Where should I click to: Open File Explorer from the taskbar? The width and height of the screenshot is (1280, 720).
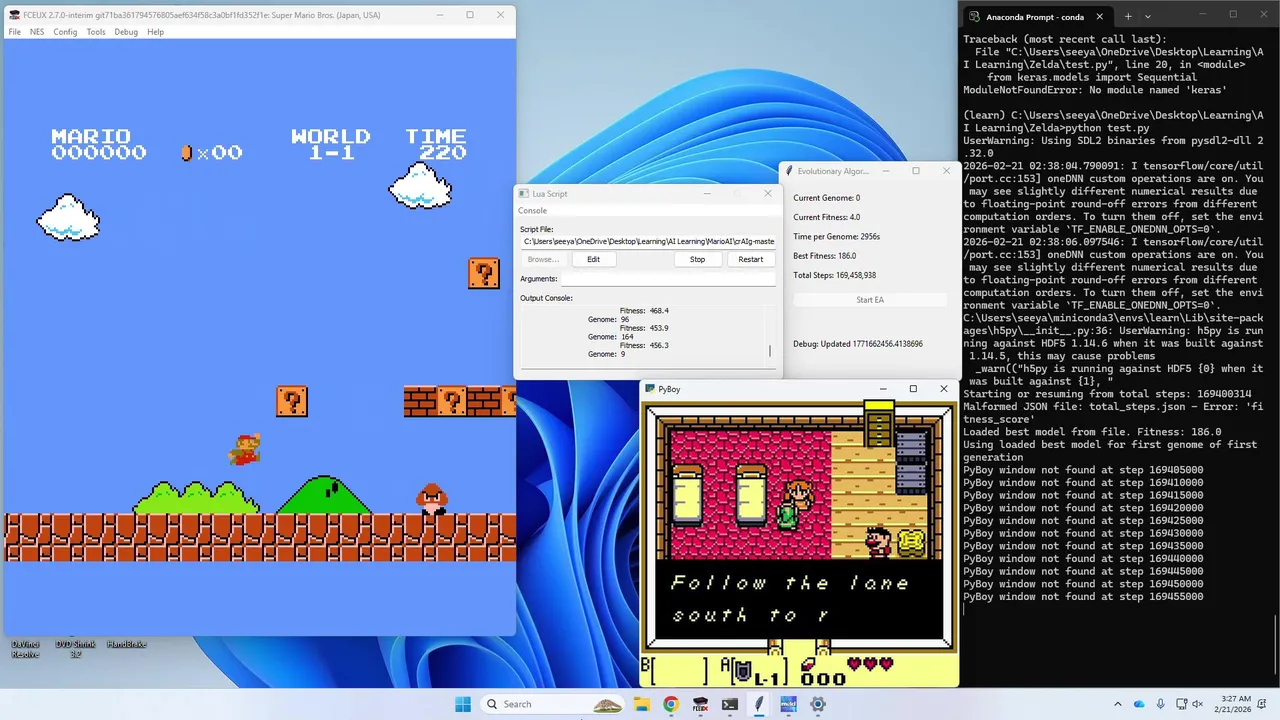click(643, 704)
